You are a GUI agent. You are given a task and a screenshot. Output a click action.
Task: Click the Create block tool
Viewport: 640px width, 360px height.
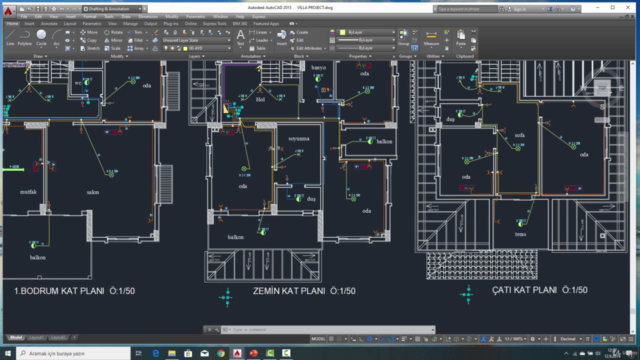299,32
